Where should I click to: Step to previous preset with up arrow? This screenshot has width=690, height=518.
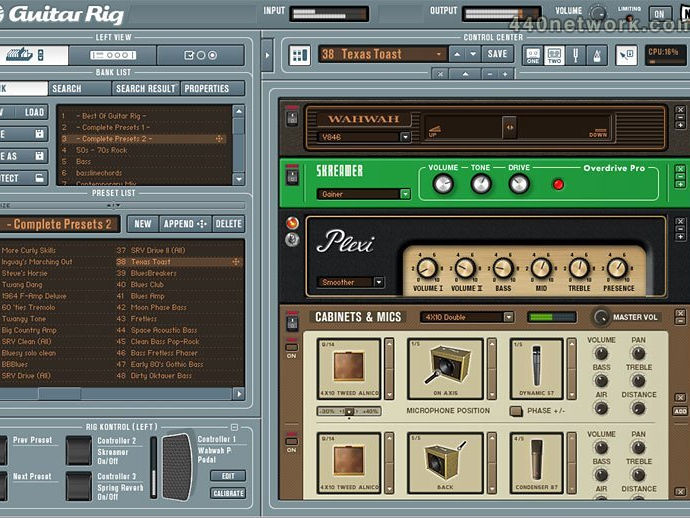point(457,54)
